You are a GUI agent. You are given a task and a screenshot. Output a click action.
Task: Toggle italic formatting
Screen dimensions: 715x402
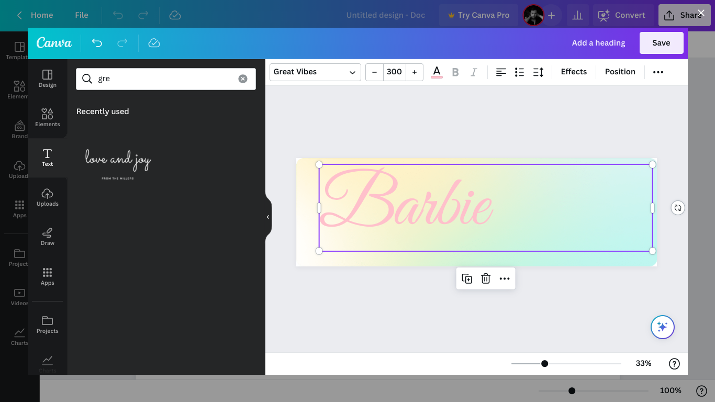coord(474,72)
